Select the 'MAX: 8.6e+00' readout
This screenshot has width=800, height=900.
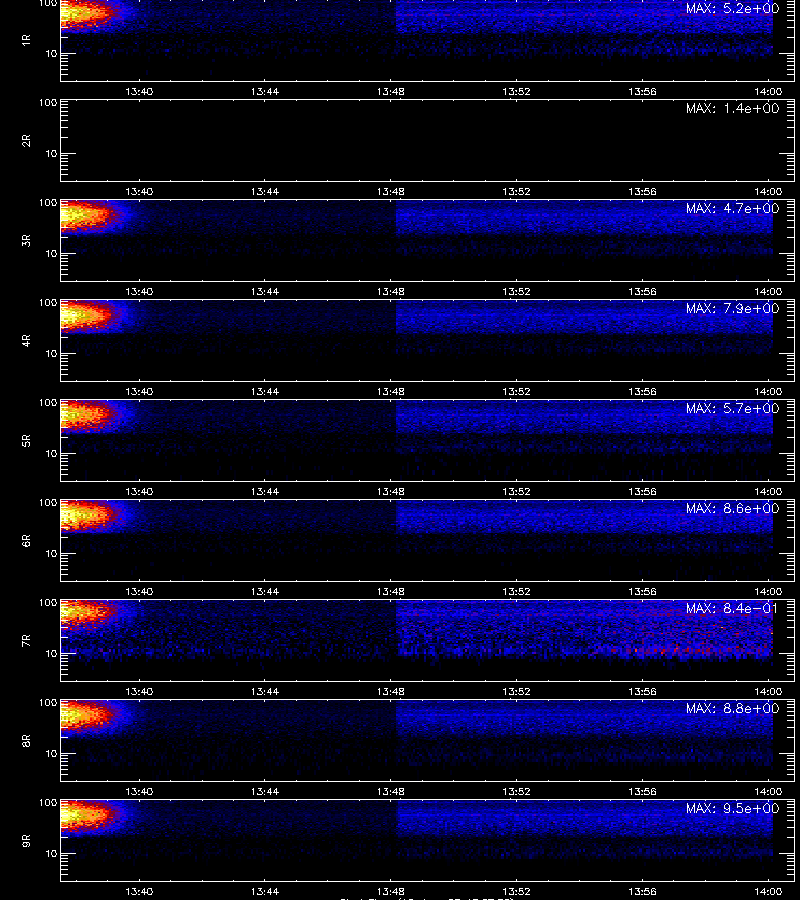[x=732, y=509]
